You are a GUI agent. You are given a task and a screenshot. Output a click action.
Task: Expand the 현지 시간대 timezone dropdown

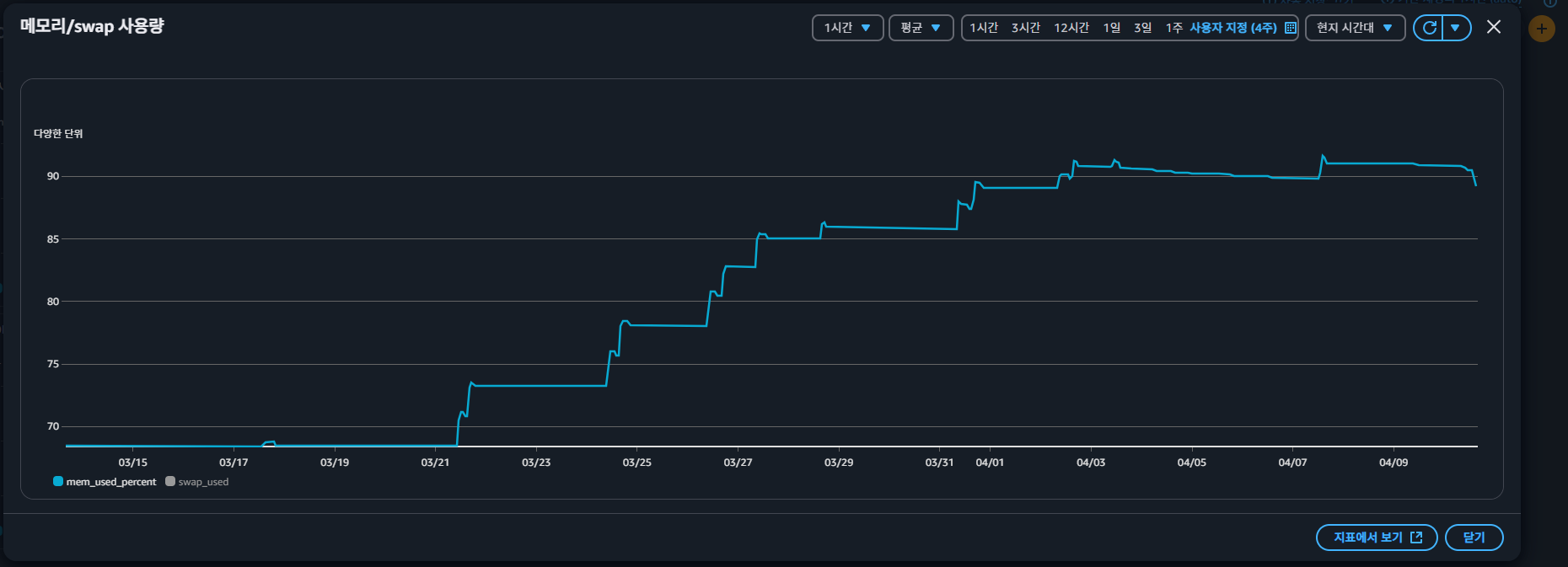[x=1354, y=28]
